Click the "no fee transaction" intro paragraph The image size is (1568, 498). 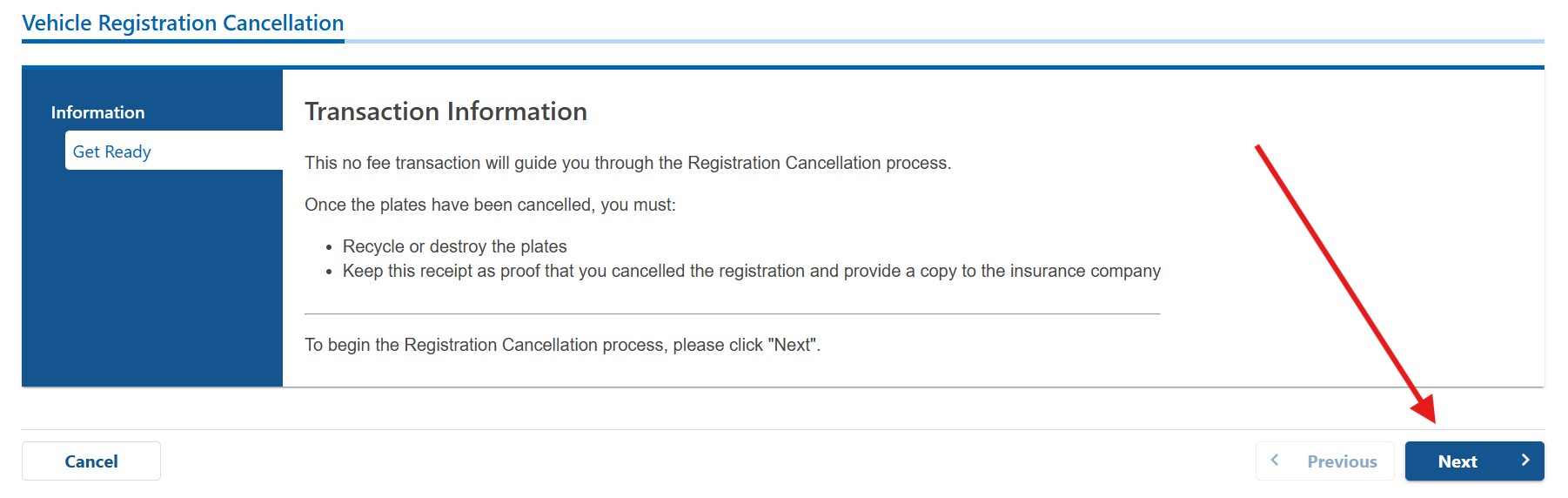click(627, 163)
